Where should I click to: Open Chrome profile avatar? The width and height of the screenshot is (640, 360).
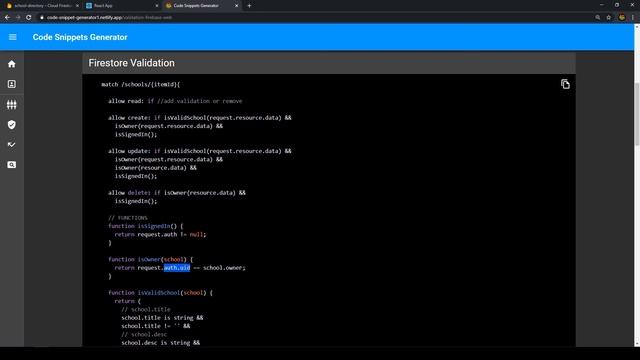click(x=622, y=18)
